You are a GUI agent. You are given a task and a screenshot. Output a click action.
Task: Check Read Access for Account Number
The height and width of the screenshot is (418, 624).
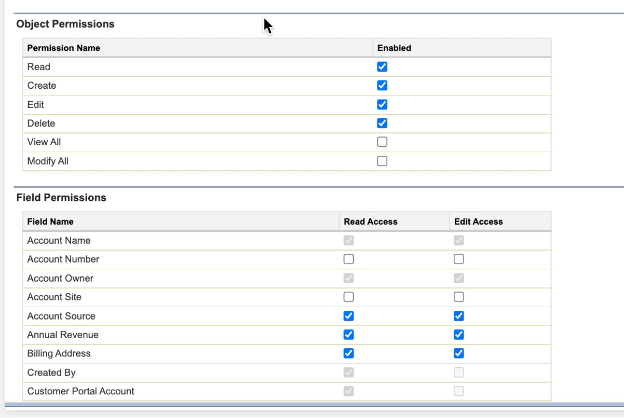click(349, 259)
